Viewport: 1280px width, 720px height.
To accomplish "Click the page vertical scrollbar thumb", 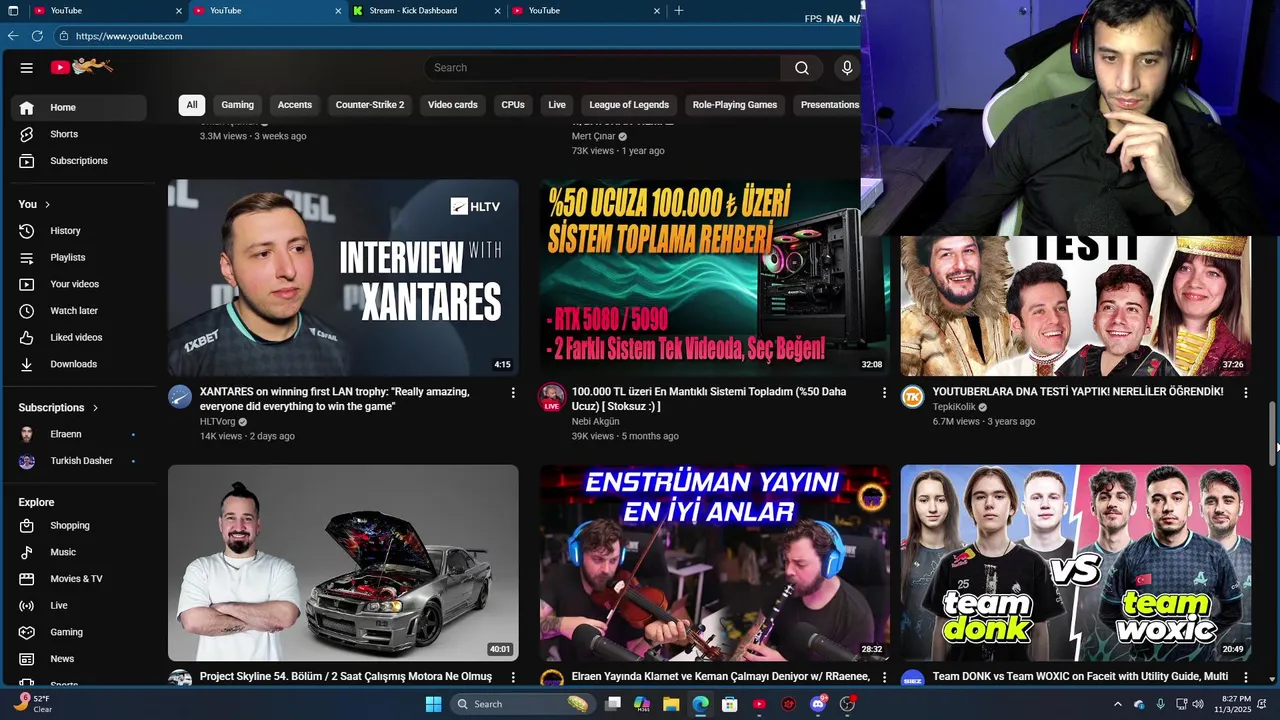I will (1273, 434).
